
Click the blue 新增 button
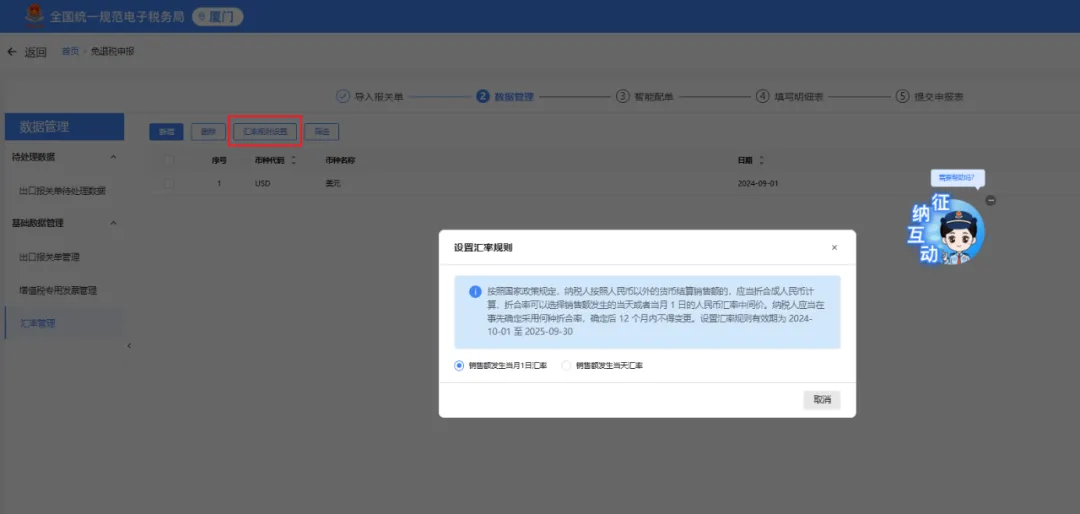tap(166, 132)
